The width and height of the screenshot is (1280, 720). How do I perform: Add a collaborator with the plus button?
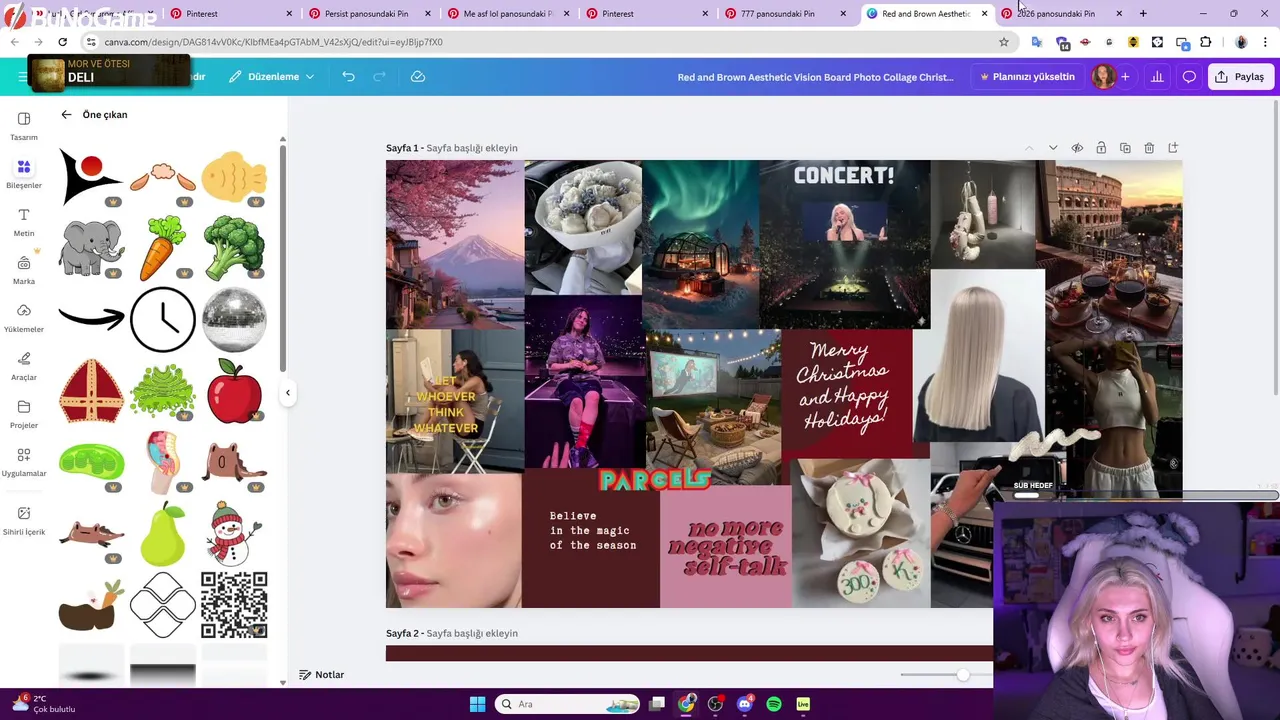click(1125, 77)
